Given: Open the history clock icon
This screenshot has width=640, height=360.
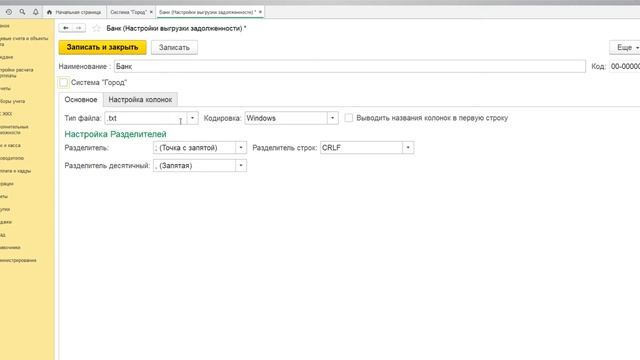Looking at the screenshot, I should (9, 12).
